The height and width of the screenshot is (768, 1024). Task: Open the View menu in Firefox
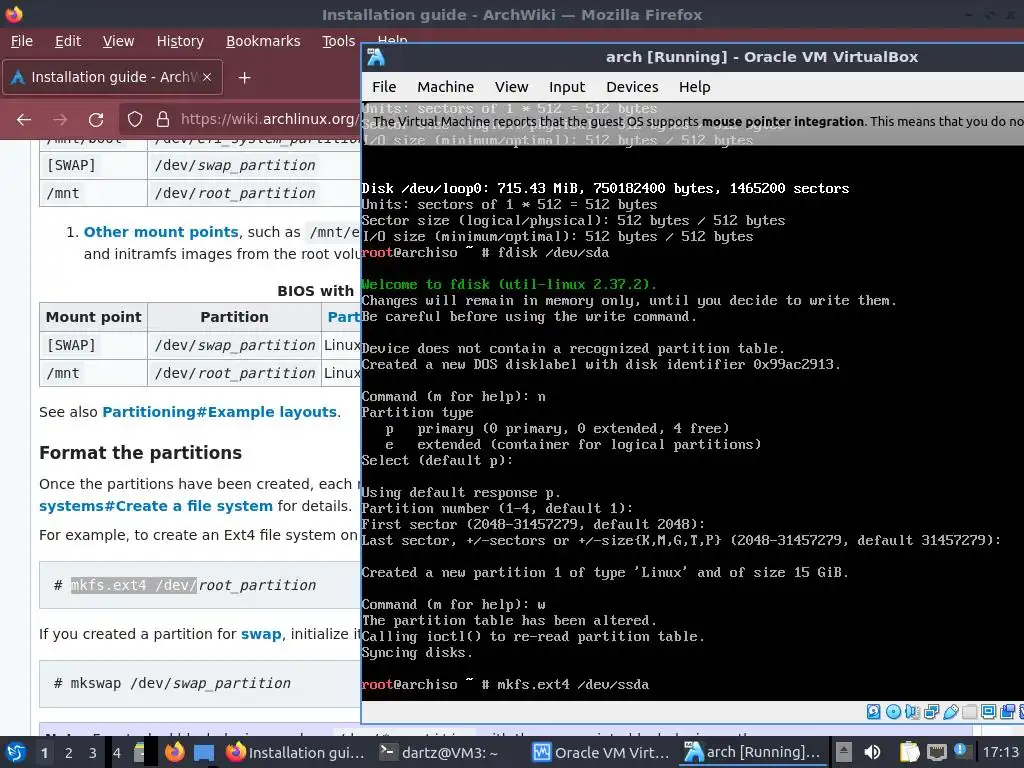coord(118,41)
